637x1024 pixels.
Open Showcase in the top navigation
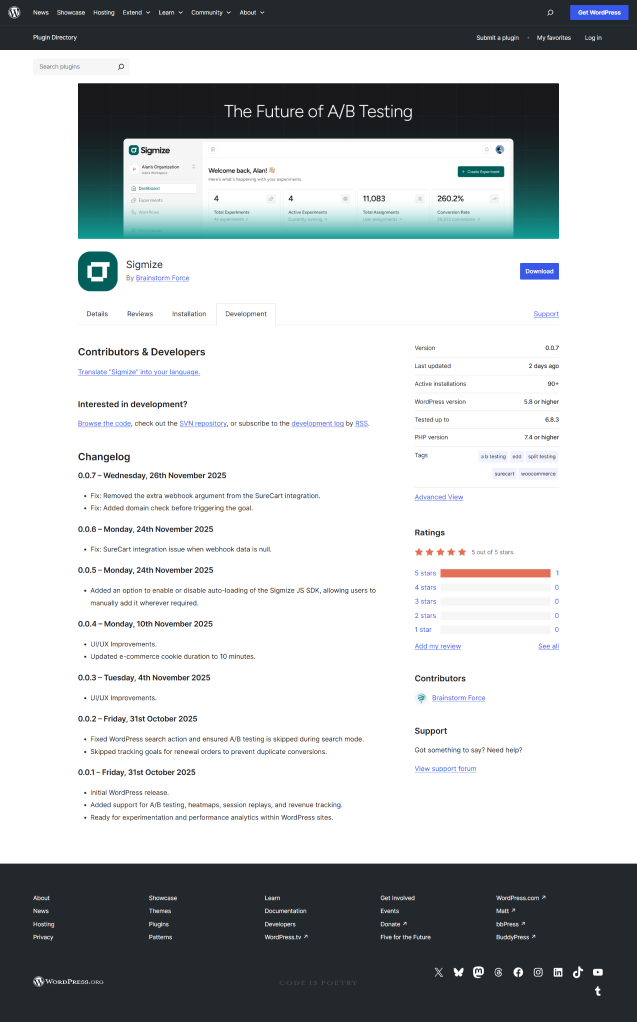tap(71, 12)
